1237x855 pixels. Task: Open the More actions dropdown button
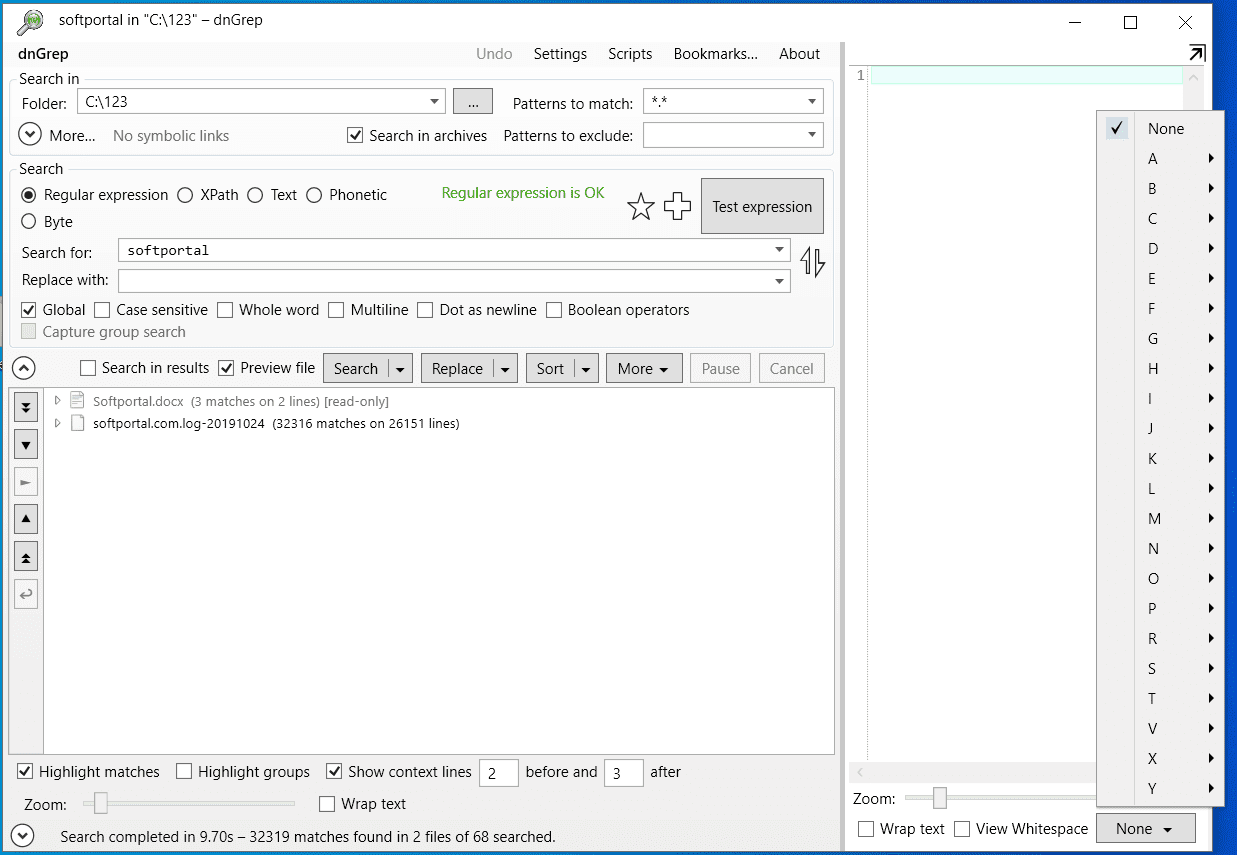point(644,369)
